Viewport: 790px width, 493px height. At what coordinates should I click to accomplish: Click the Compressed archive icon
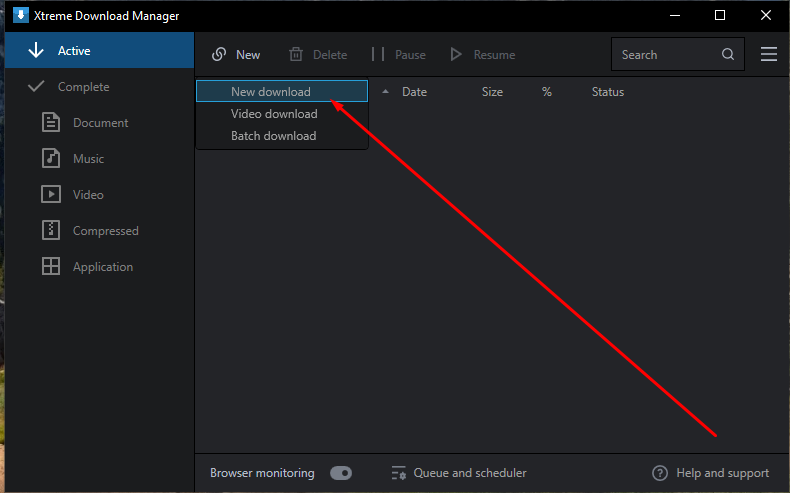[51, 230]
